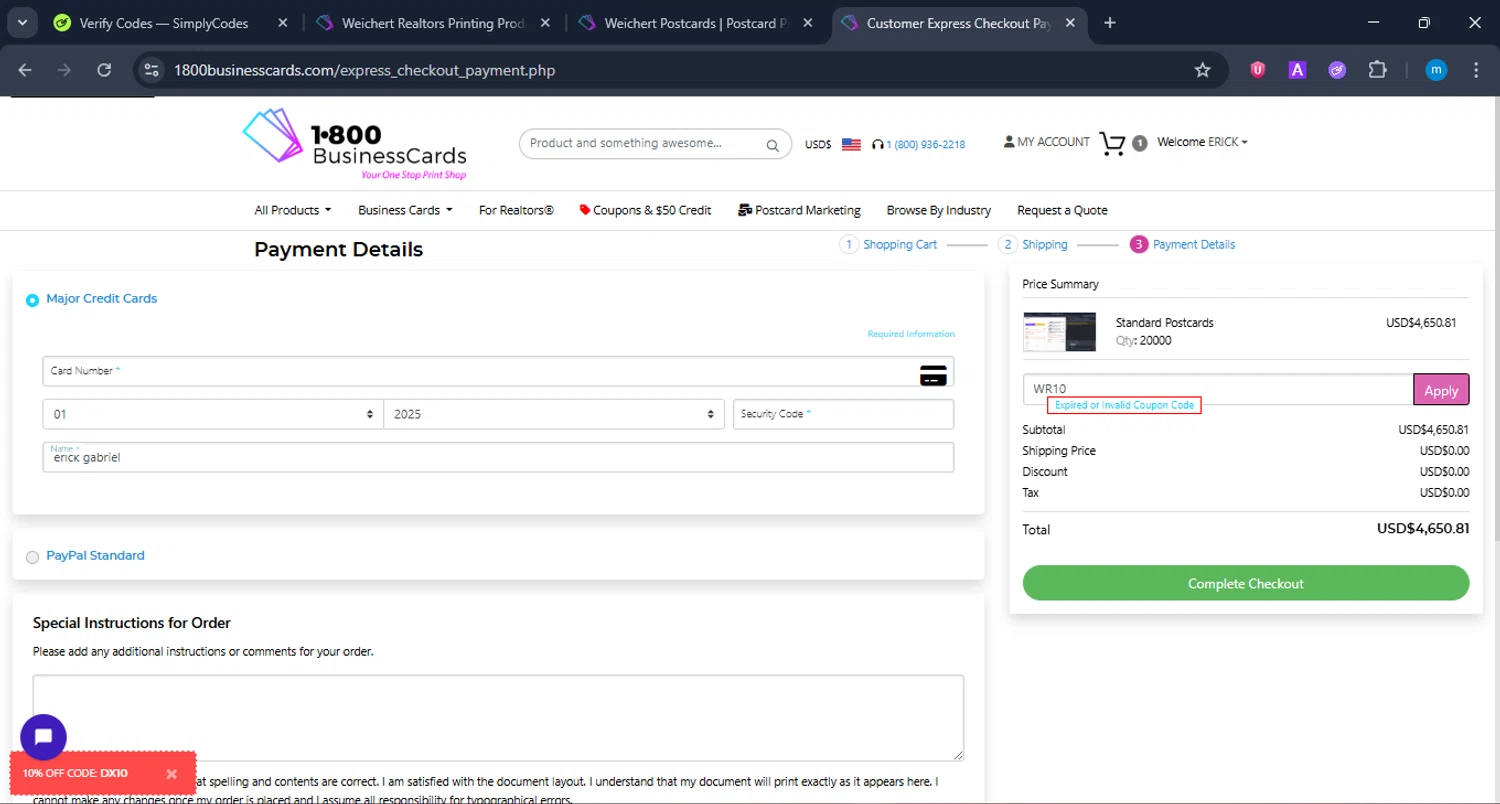Click the credit card icon in Card Number

point(933,375)
